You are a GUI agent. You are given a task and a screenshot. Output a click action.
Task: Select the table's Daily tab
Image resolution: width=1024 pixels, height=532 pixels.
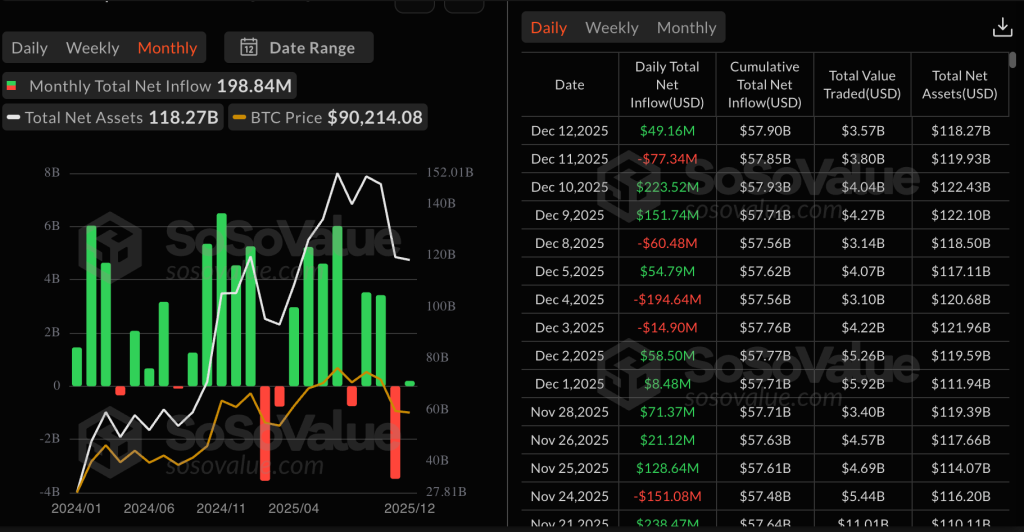coord(548,28)
